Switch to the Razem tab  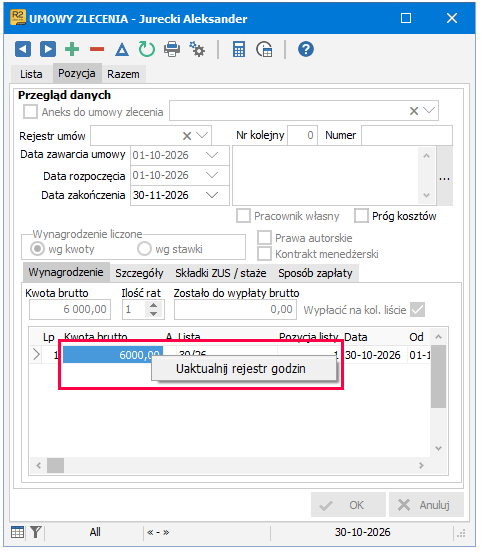coord(123,74)
